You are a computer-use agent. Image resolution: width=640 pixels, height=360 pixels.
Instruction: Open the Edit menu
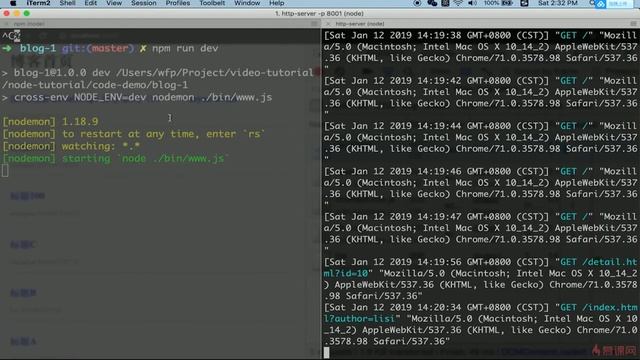click(91, 3)
